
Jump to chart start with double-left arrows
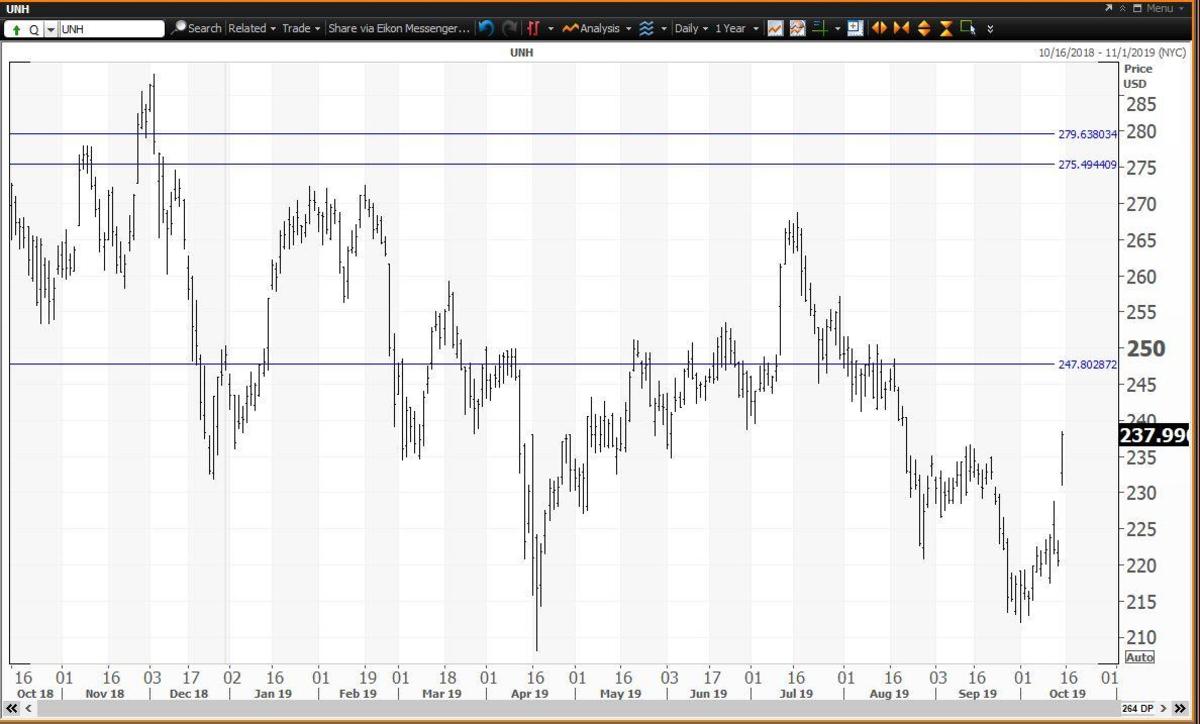[12, 708]
